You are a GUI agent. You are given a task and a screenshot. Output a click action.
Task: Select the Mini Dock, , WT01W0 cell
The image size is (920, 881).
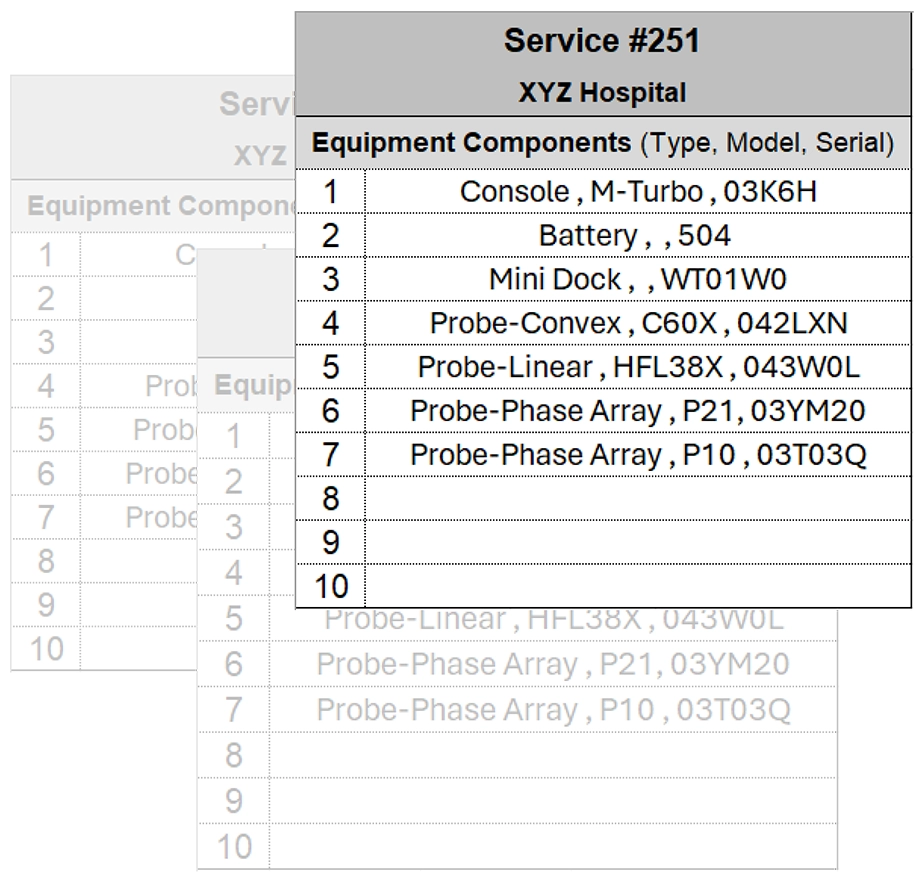click(637, 279)
